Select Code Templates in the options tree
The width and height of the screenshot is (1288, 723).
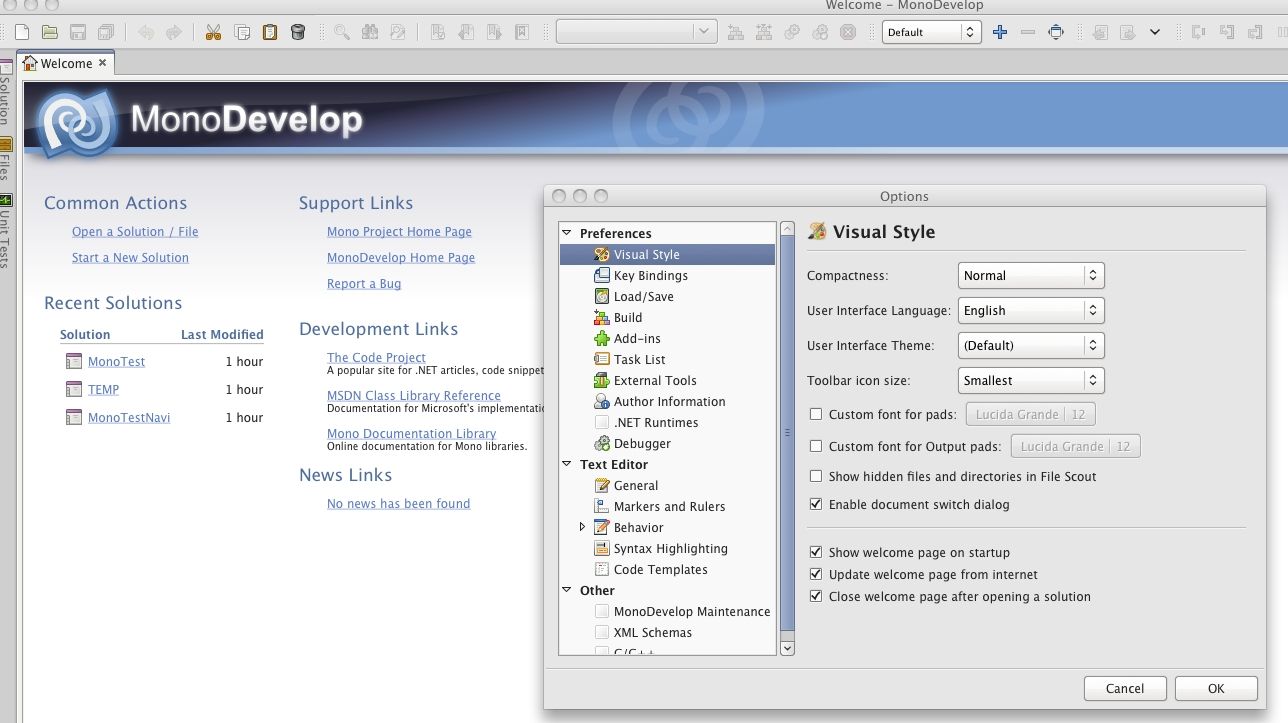coord(661,569)
